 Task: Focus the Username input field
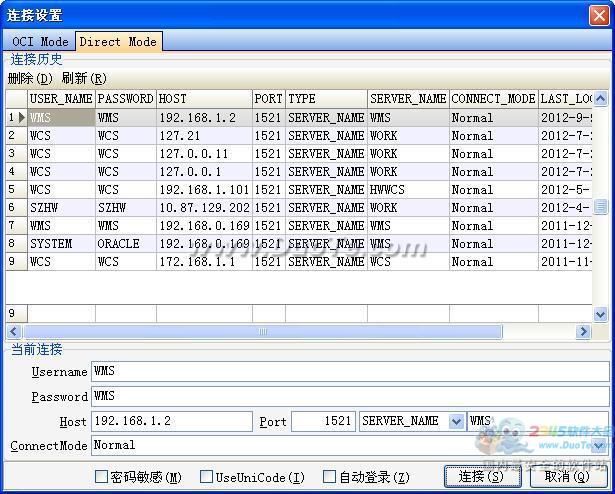[350, 371]
